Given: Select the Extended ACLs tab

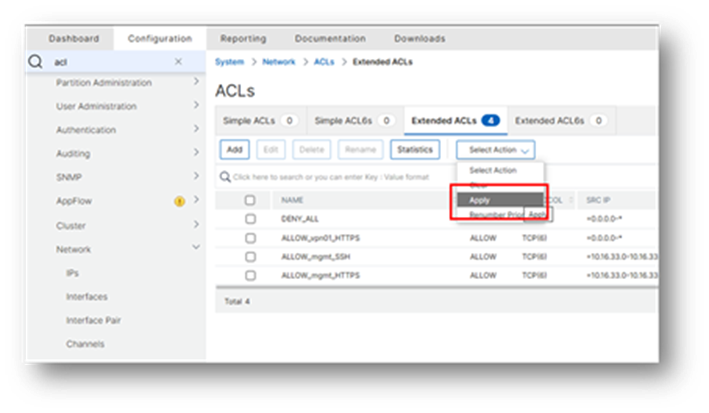Looking at the screenshot, I should coord(455,121).
